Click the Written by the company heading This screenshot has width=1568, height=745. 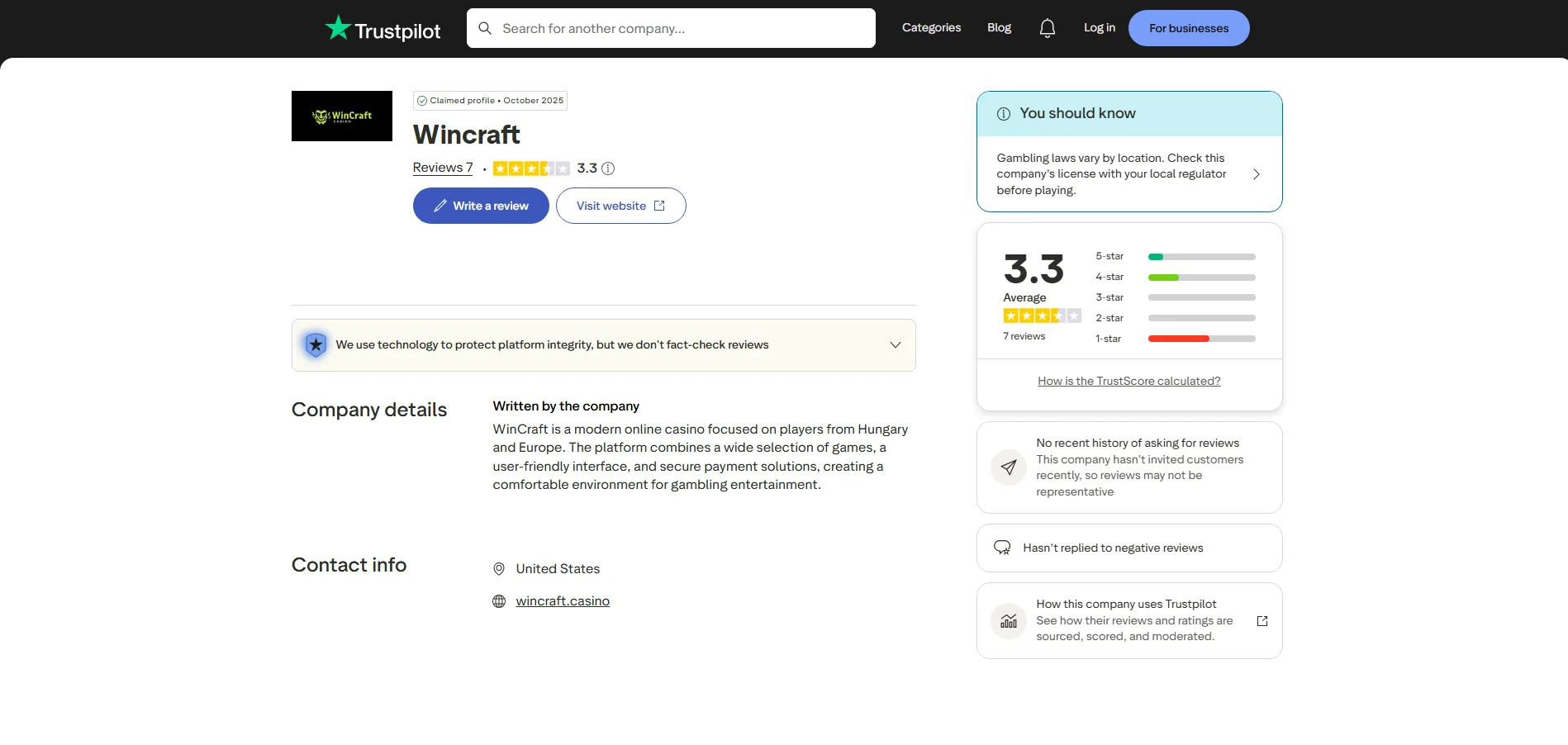(566, 406)
